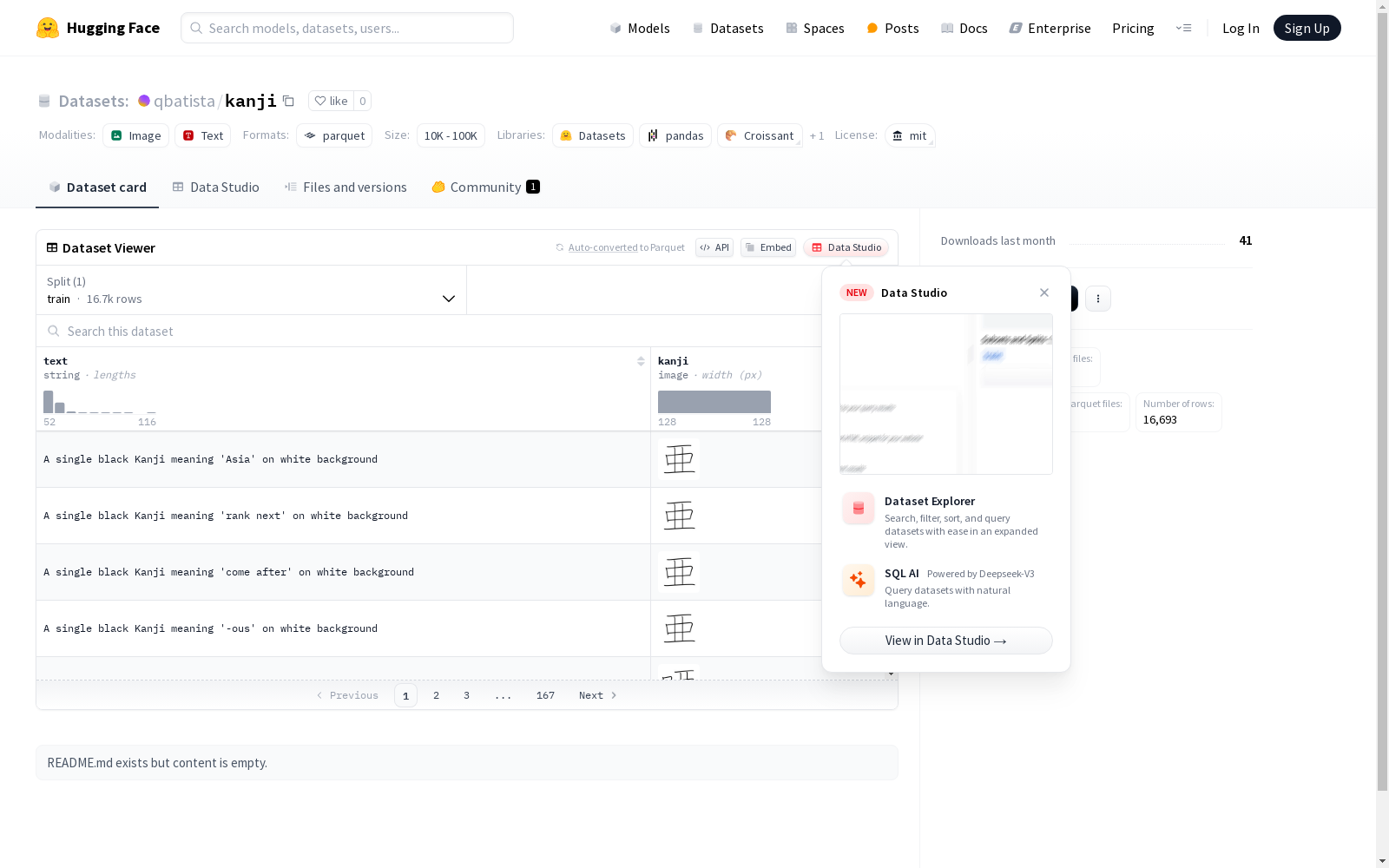1389x868 pixels.
Task: Open kanji thumbnail for 'Asia' row
Action: [679, 459]
